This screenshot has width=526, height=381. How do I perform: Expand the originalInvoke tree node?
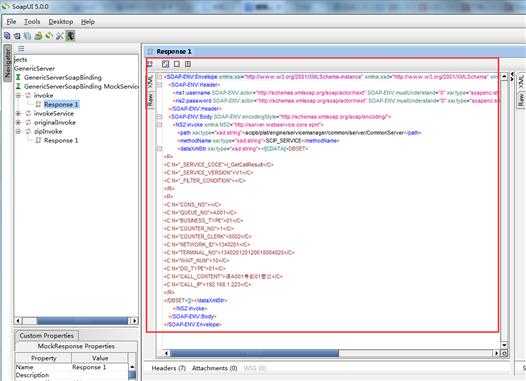pos(18,122)
